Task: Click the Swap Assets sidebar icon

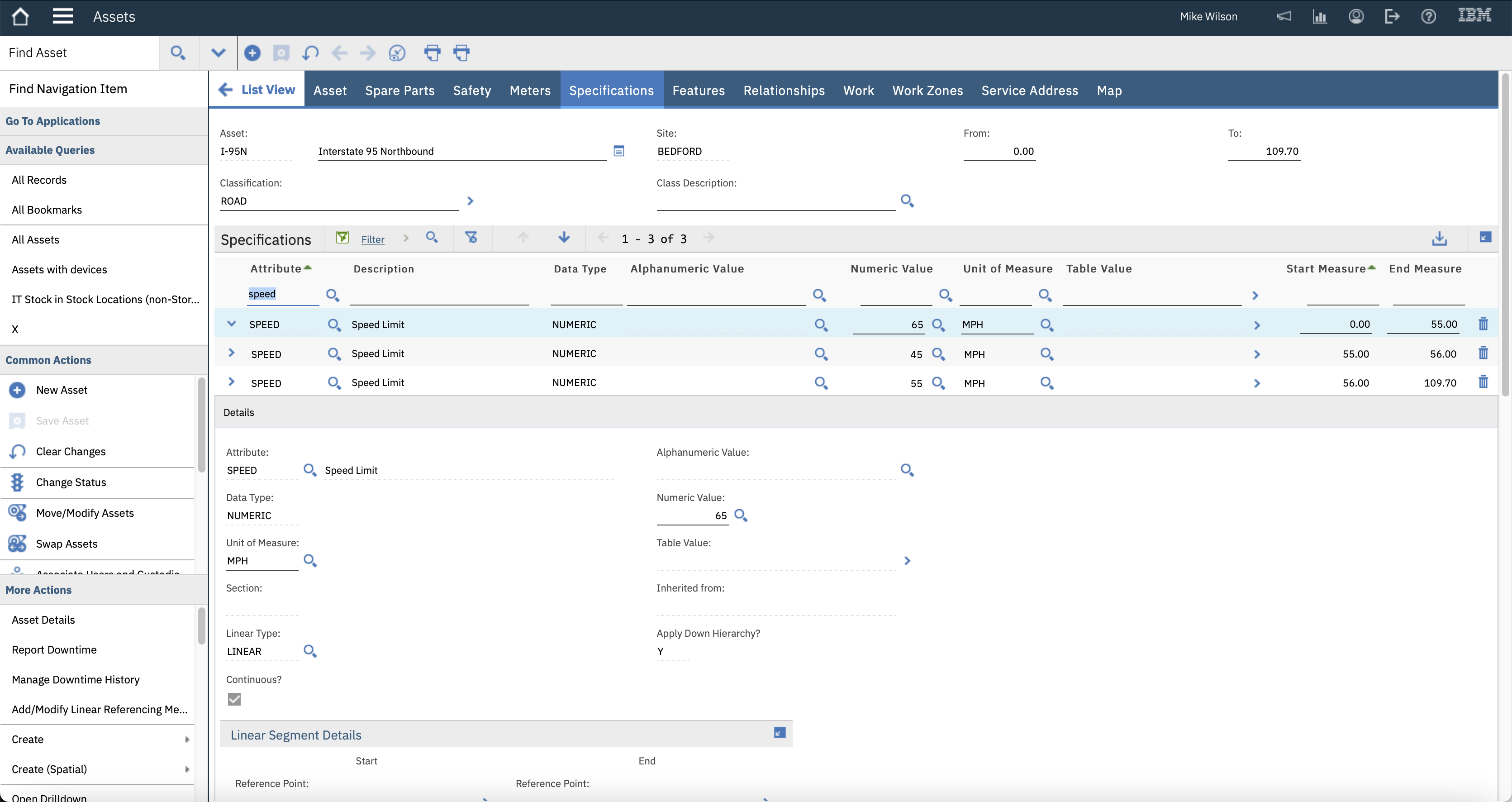Action: click(16, 543)
